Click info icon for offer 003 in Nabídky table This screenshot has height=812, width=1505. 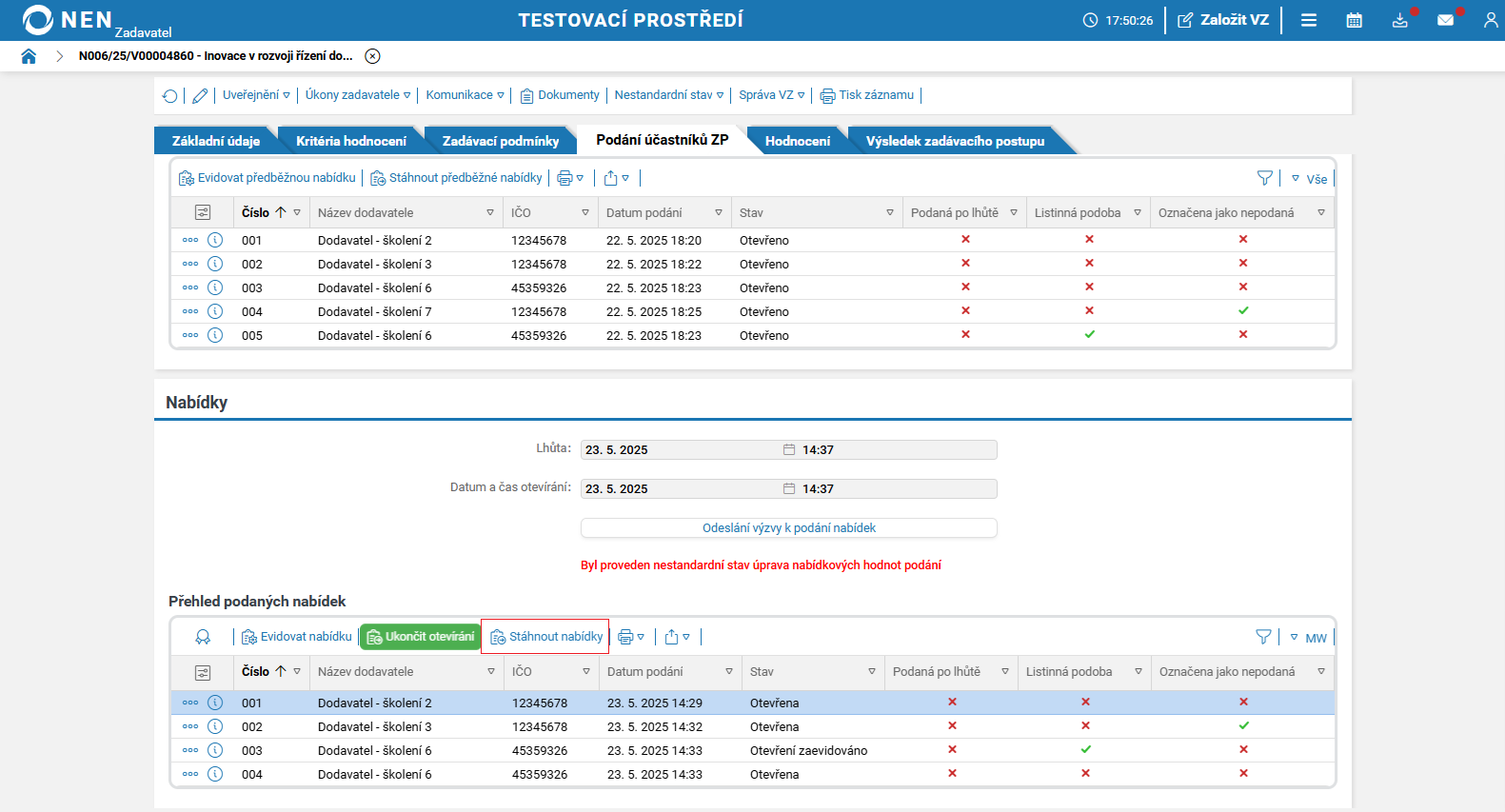(x=215, y=750)
